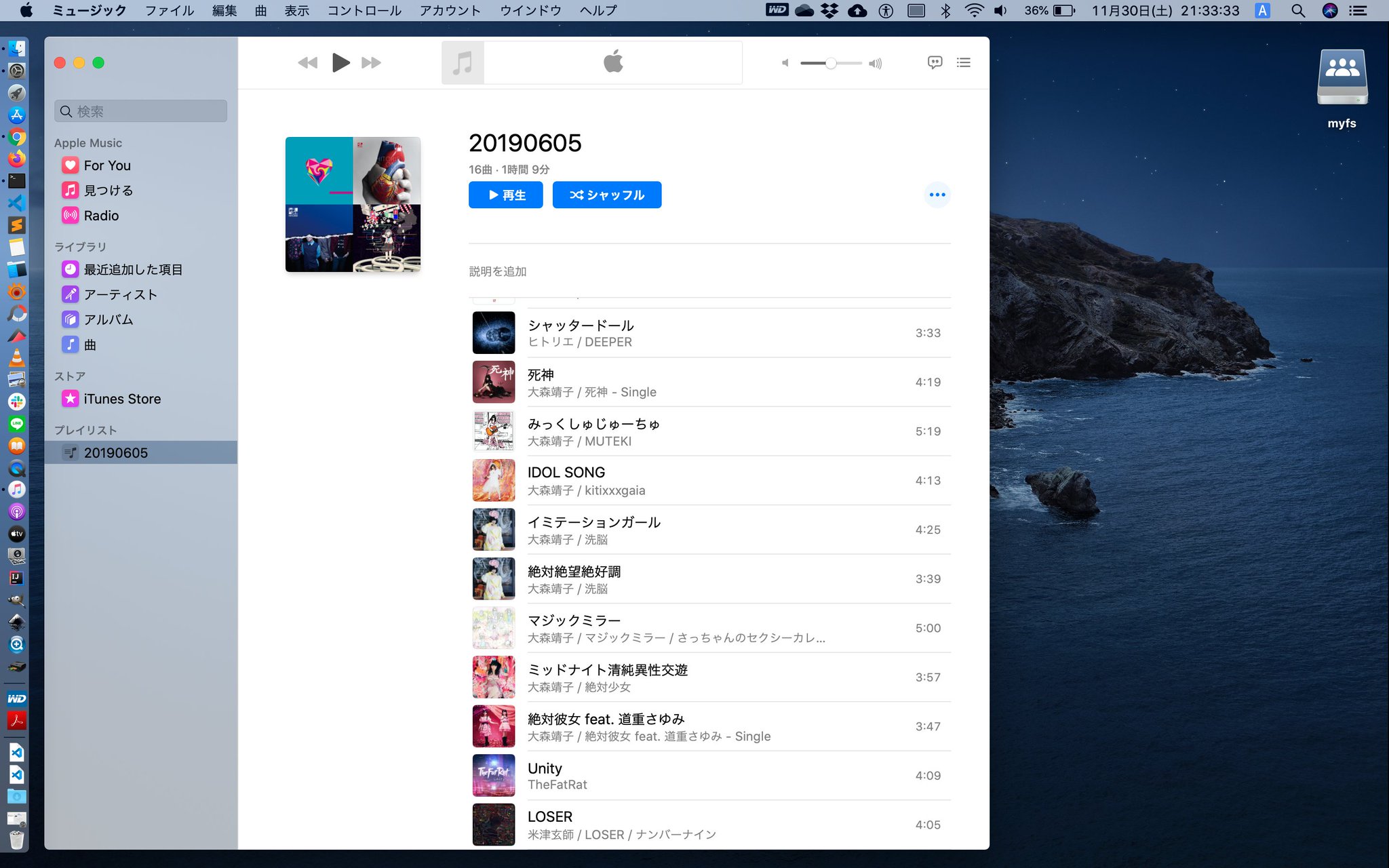Open the more options ellipsis button
This screenshot has height=868, width=1389.
tap(937, 195)
